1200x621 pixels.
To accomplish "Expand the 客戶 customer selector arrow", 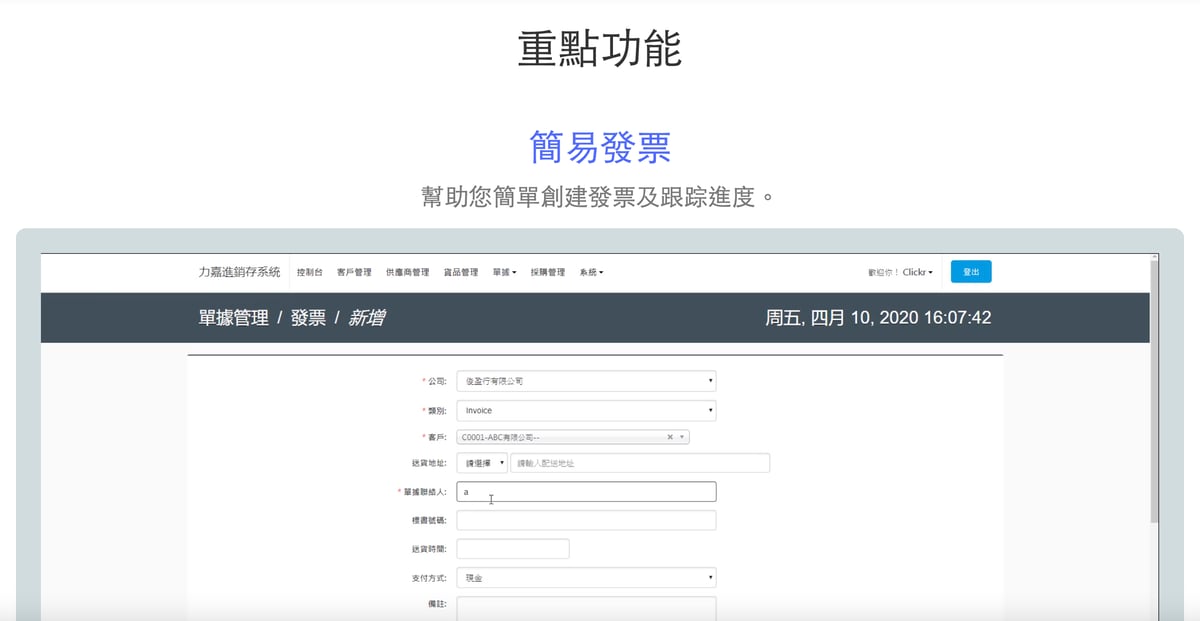I will (682, 437).
